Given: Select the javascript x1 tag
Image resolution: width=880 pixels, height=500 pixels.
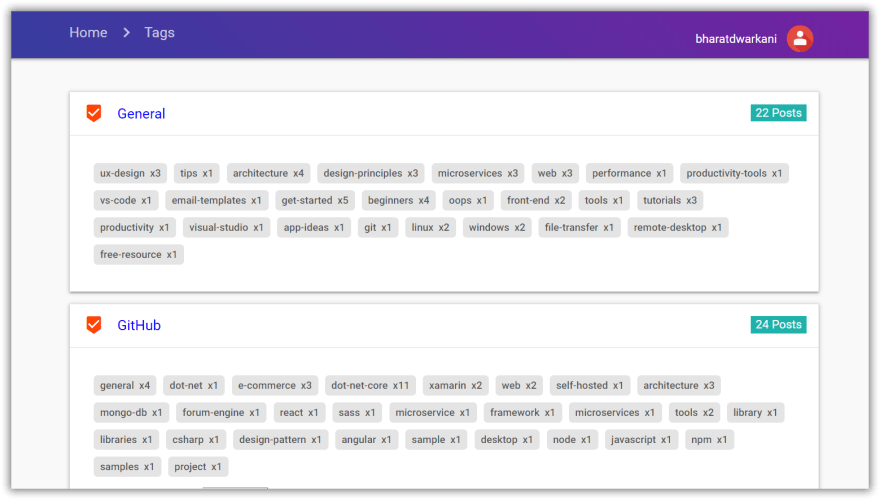Looking at the screenshot, I should (641, 439).
